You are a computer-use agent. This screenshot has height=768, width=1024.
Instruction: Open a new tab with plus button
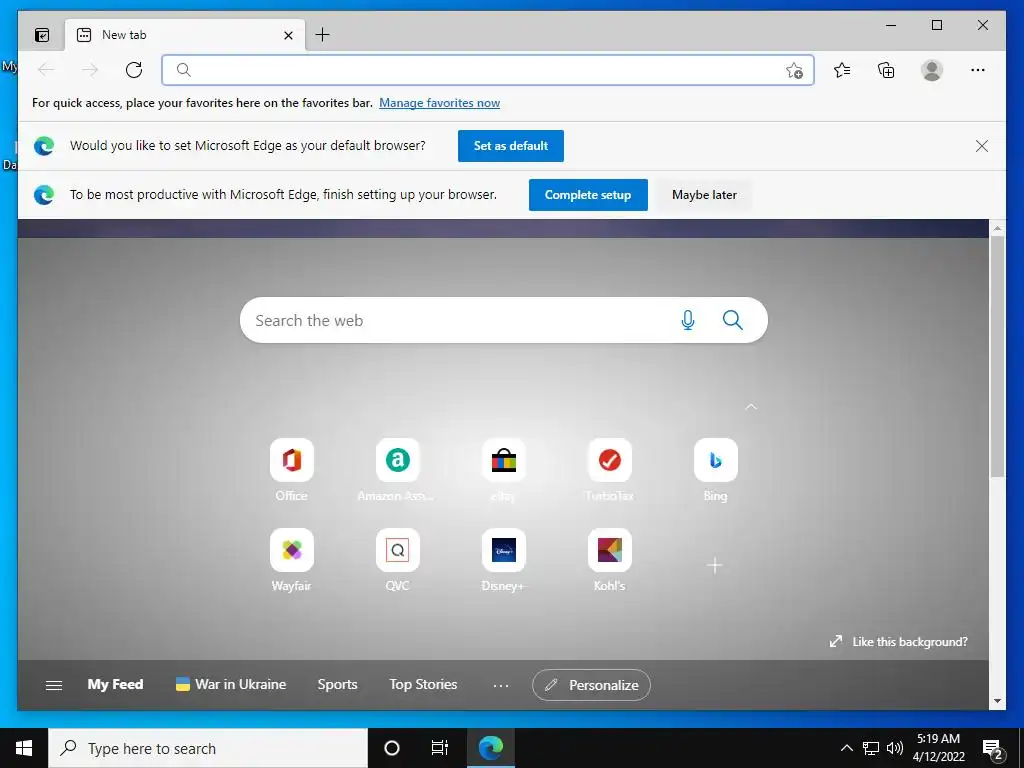click(x=323, y=35)
